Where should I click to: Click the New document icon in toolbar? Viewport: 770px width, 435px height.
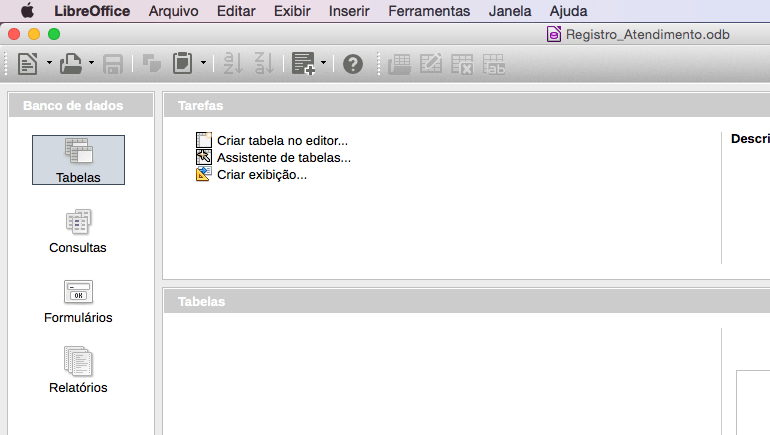(x=28, y=64)
